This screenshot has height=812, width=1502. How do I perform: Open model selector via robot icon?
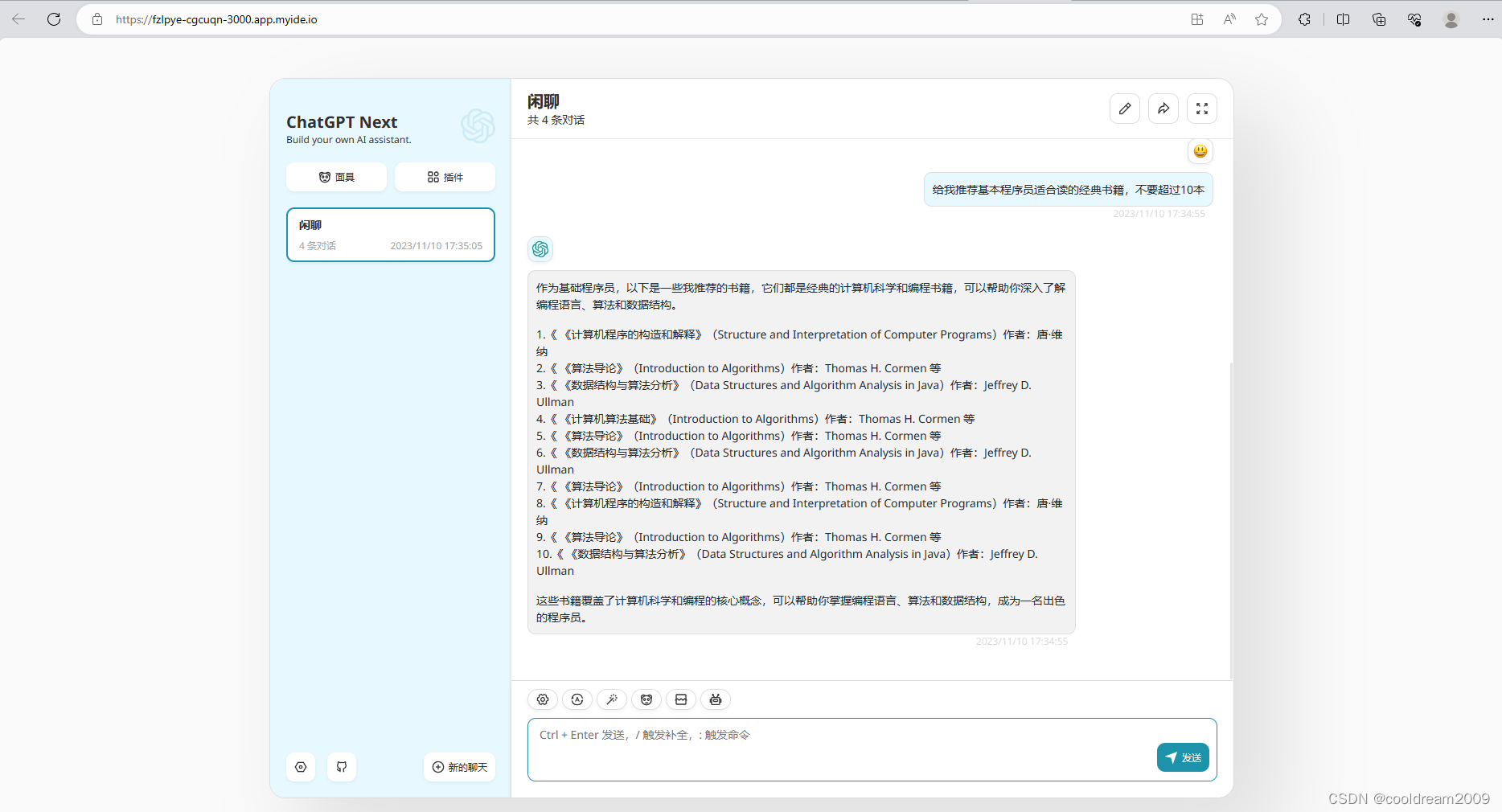[716, 699]
